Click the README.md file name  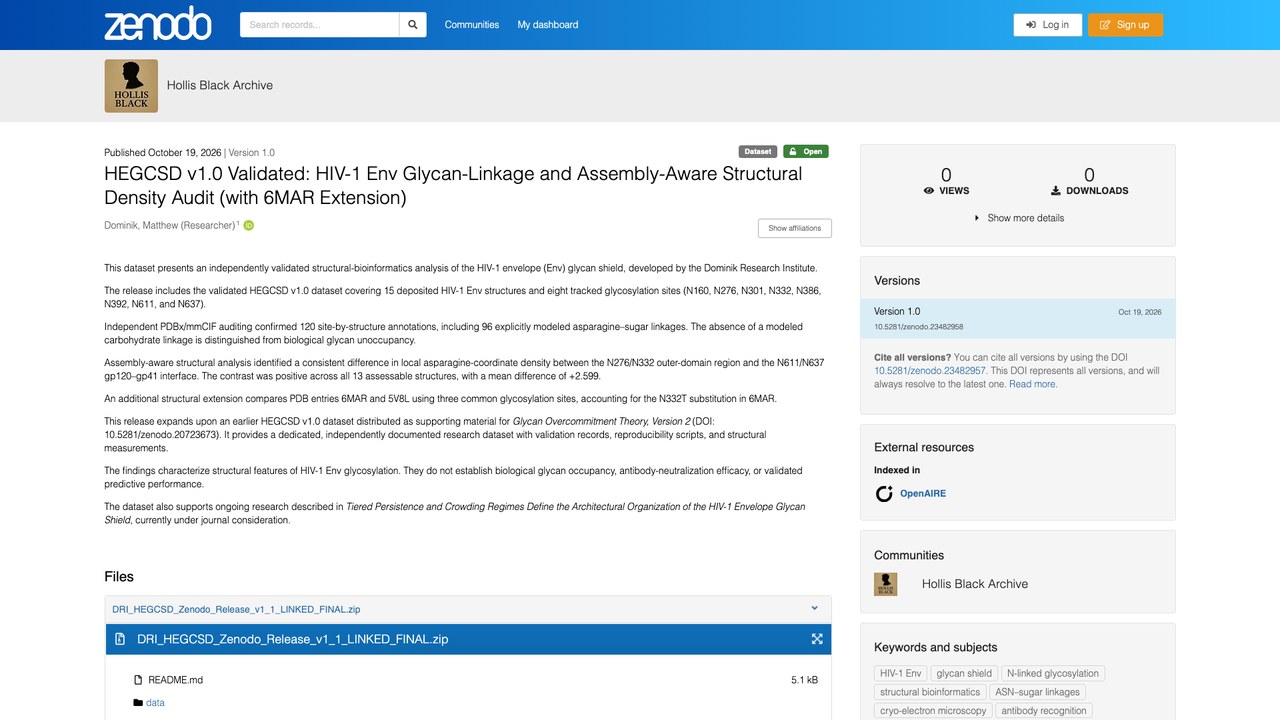[x=176, y=680]
